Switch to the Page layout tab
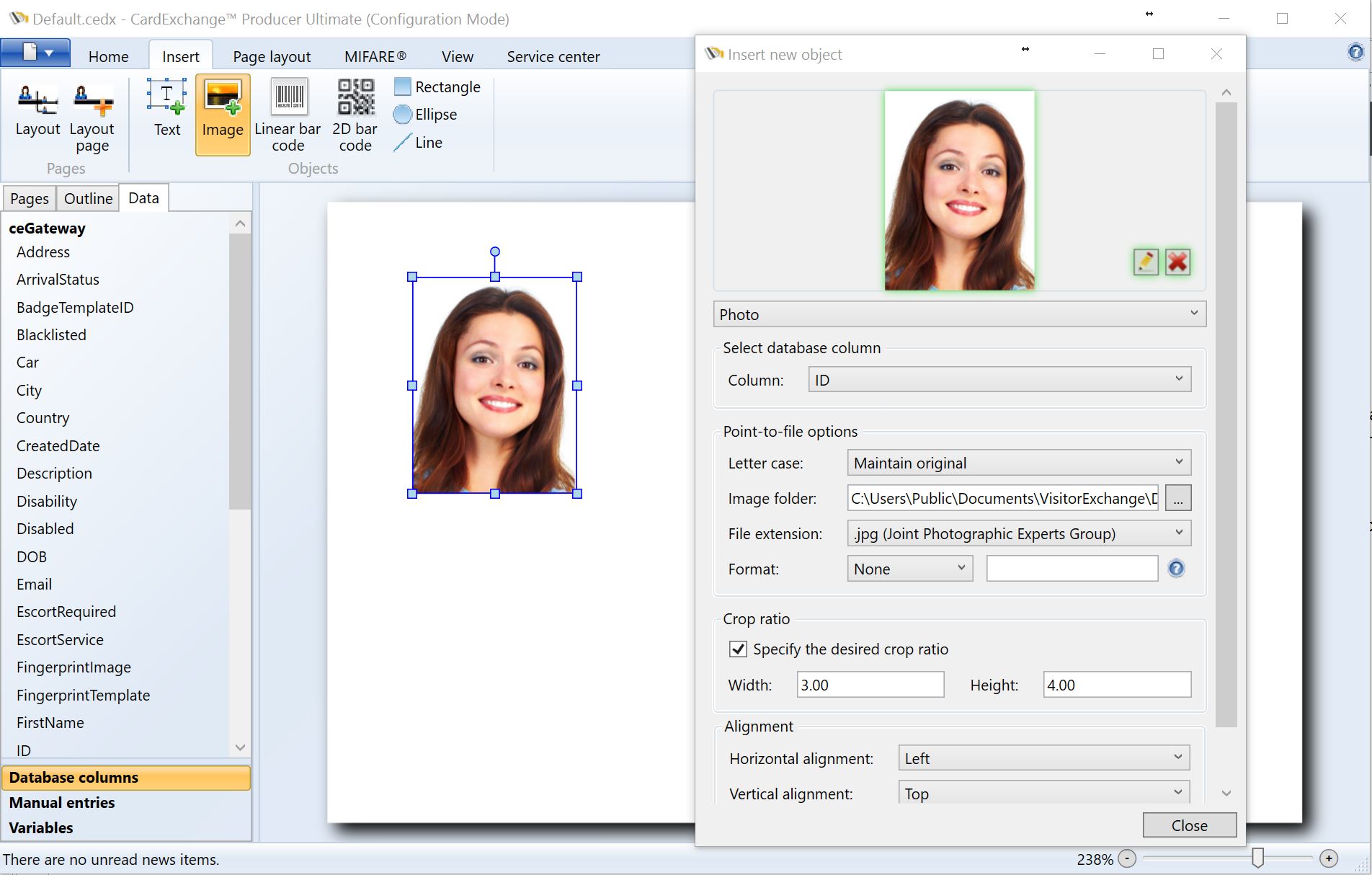 point(272,56)
